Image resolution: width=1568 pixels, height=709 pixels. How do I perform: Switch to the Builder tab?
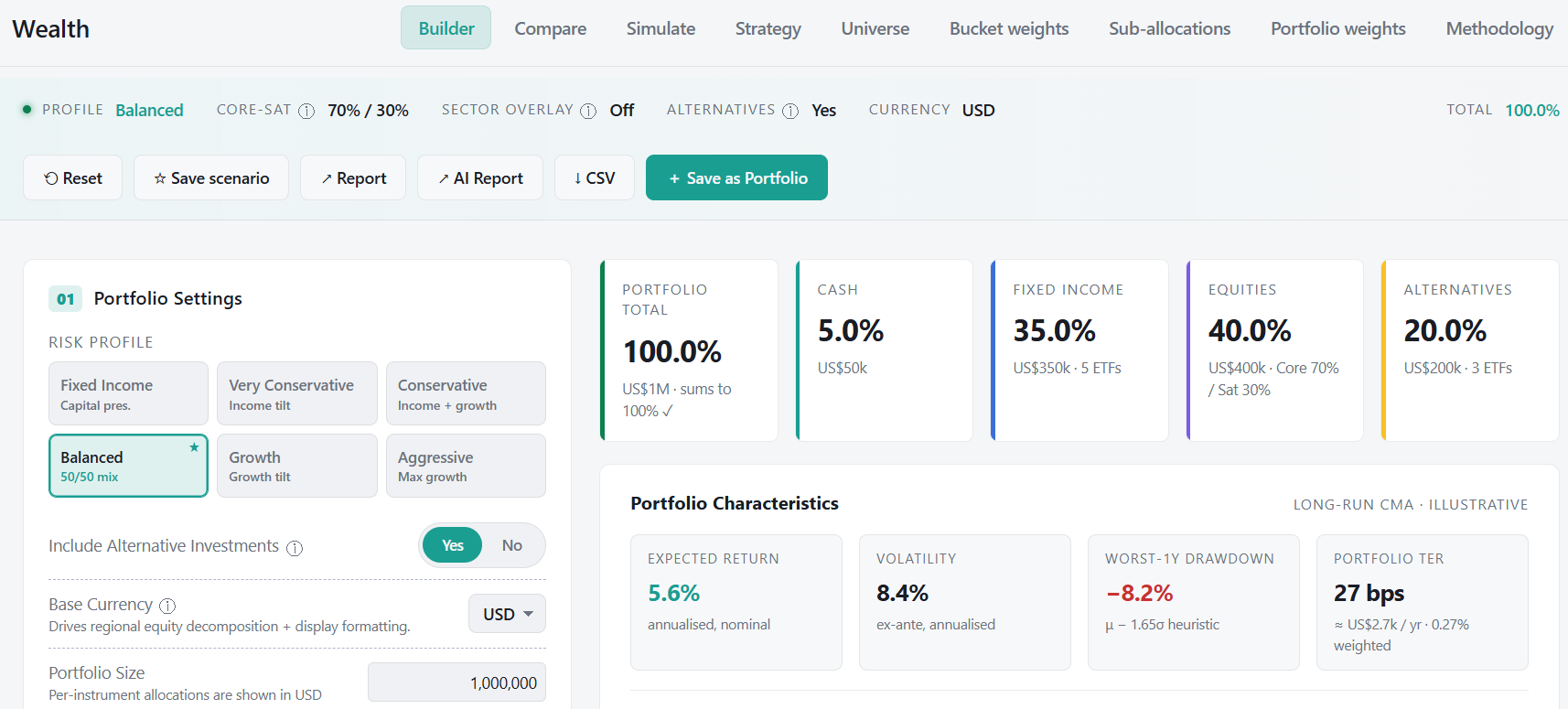click(446, 28)
